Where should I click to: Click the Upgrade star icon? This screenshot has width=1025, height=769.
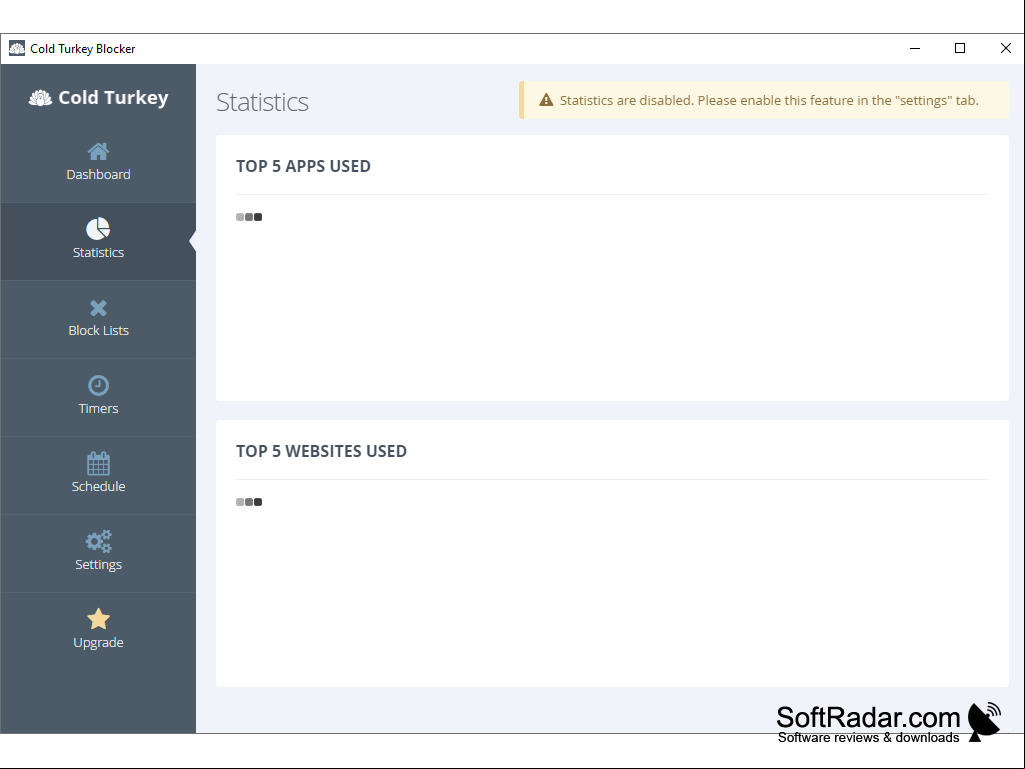click(98, 619)
